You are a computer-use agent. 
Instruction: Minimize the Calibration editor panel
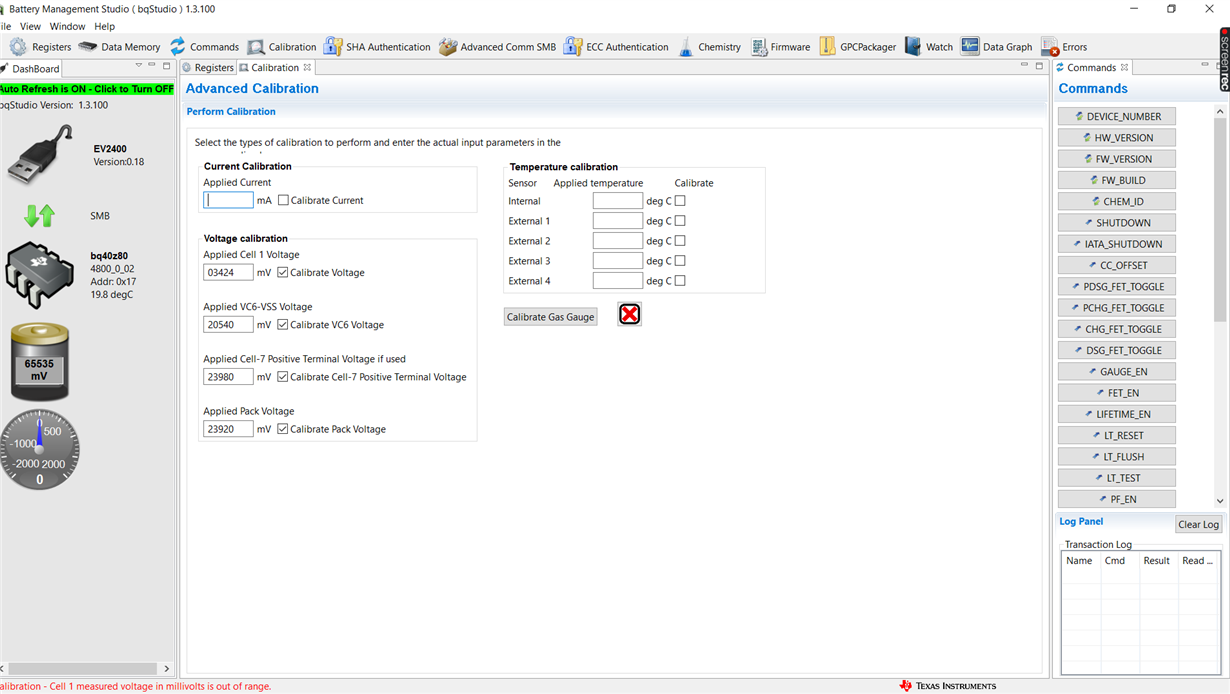click(1024, 65)
